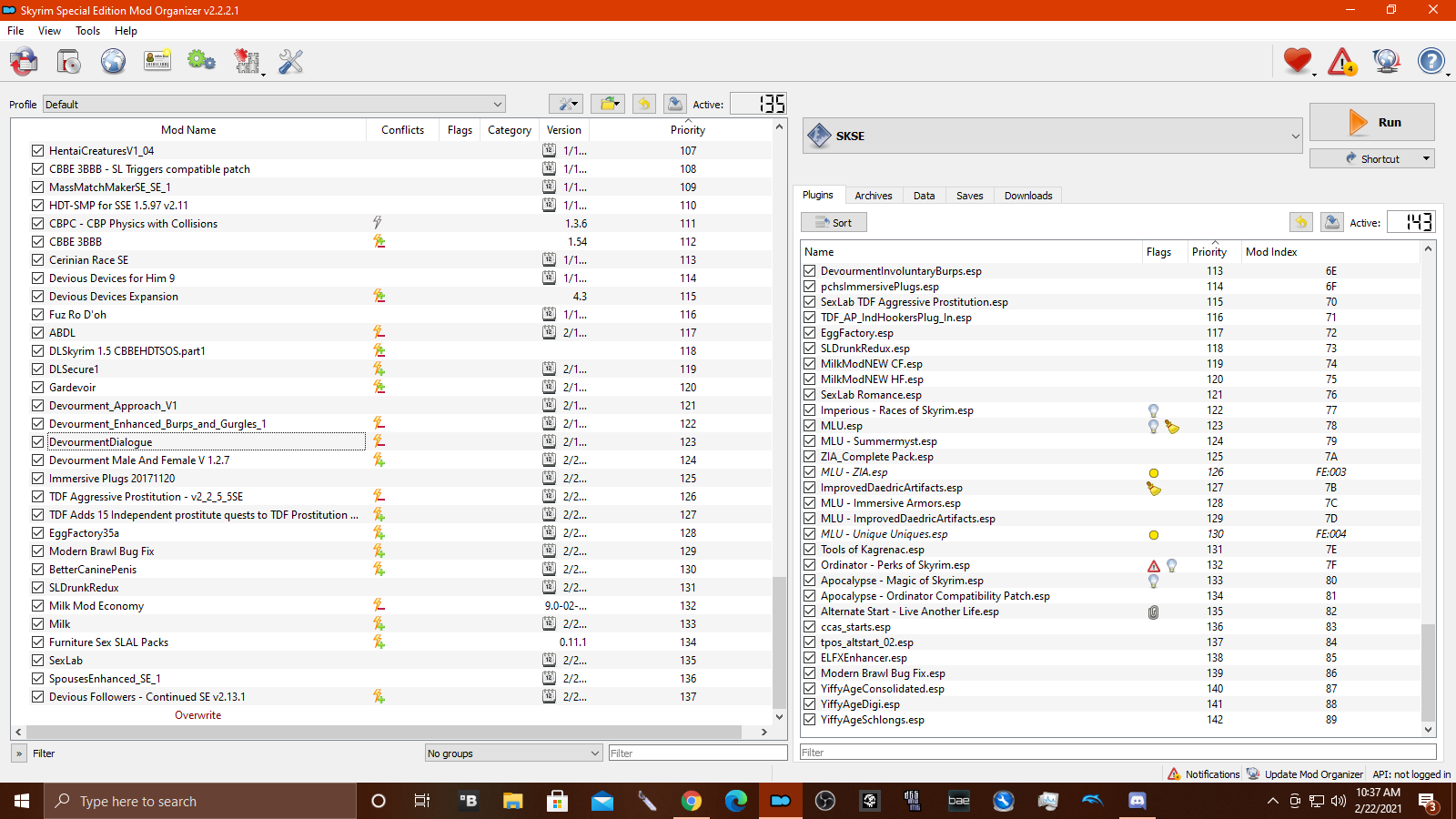Select the Overwrite entry in mod list
Viewport: 1456px width, 819px height.
(197, 715)
